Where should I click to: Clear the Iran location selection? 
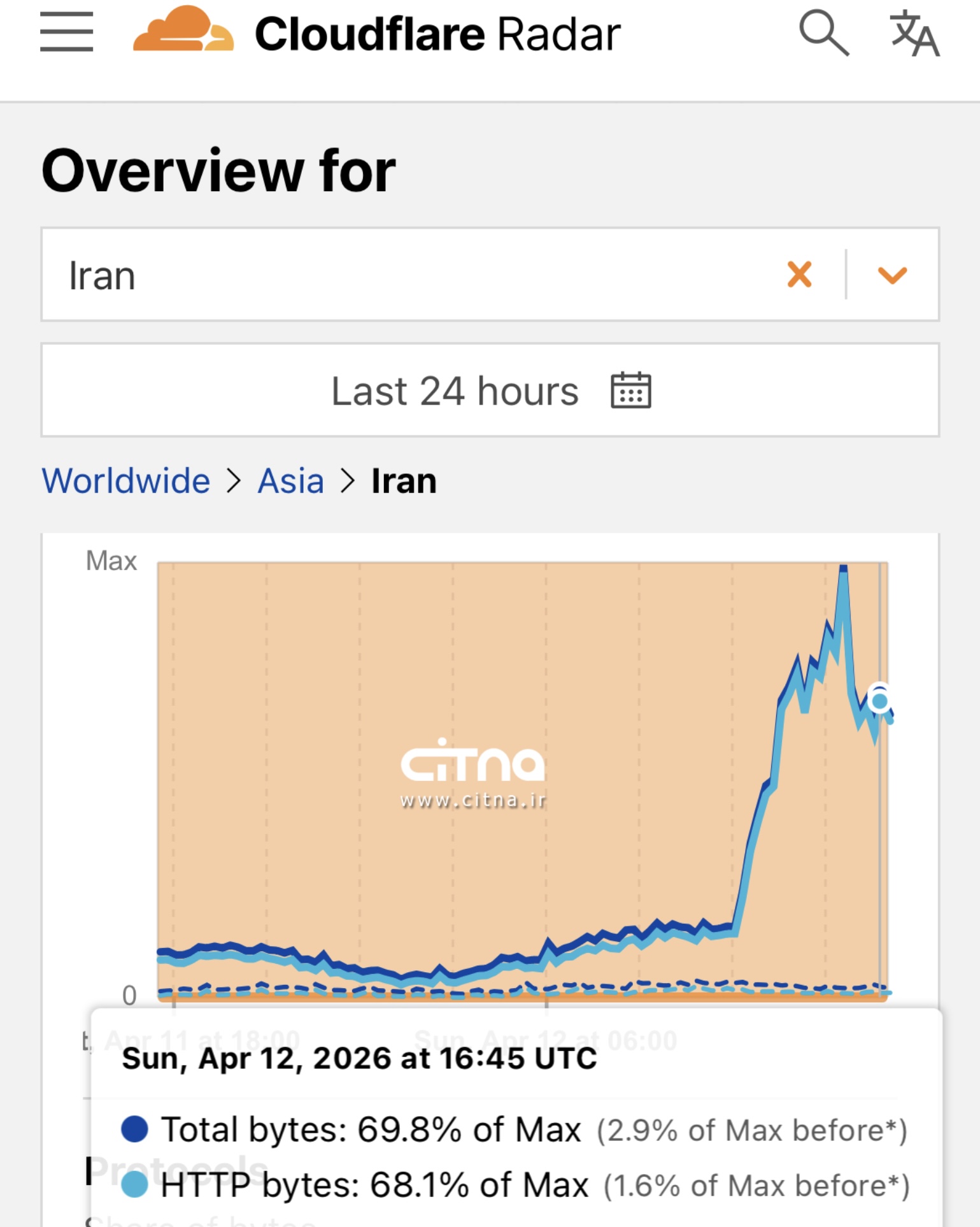tap(799, 275)
